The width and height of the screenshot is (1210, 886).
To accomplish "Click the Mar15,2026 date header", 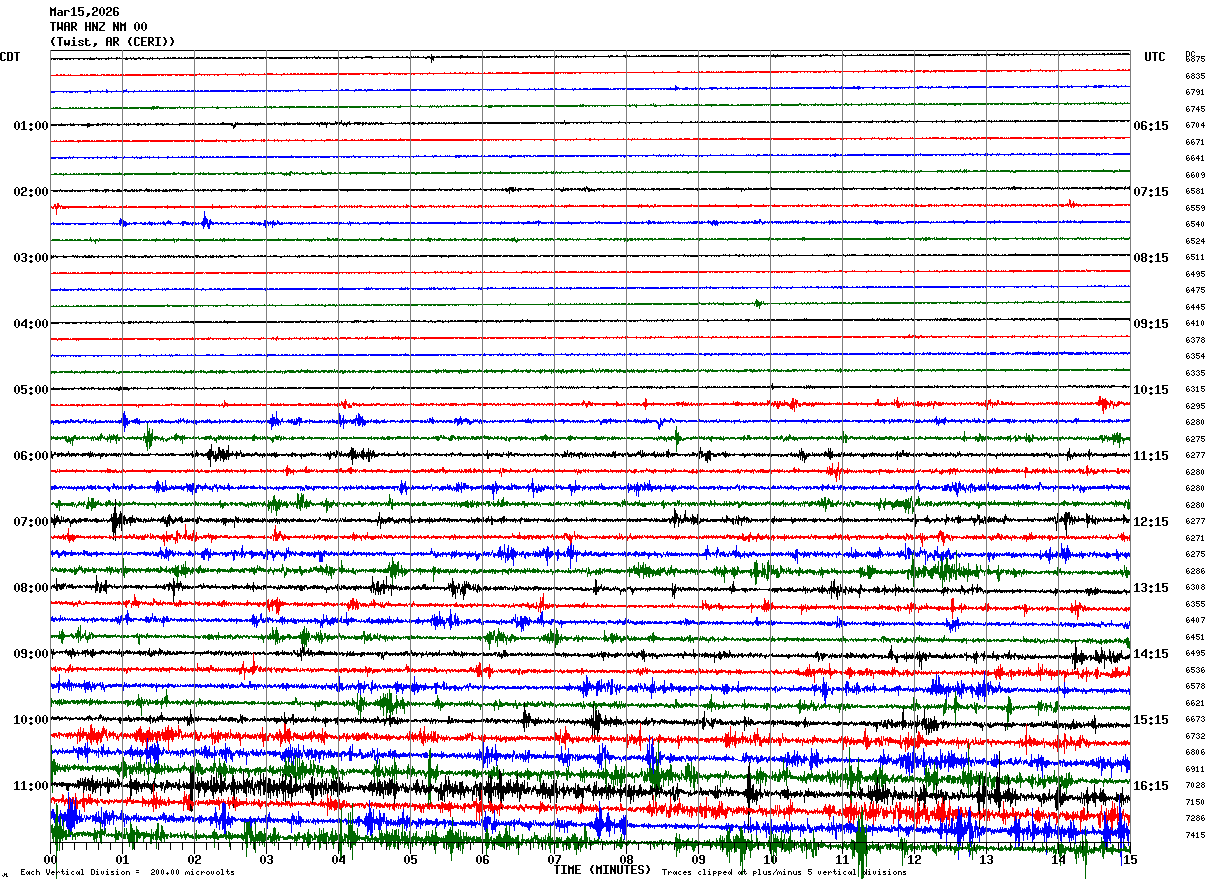I will point(84,12).
